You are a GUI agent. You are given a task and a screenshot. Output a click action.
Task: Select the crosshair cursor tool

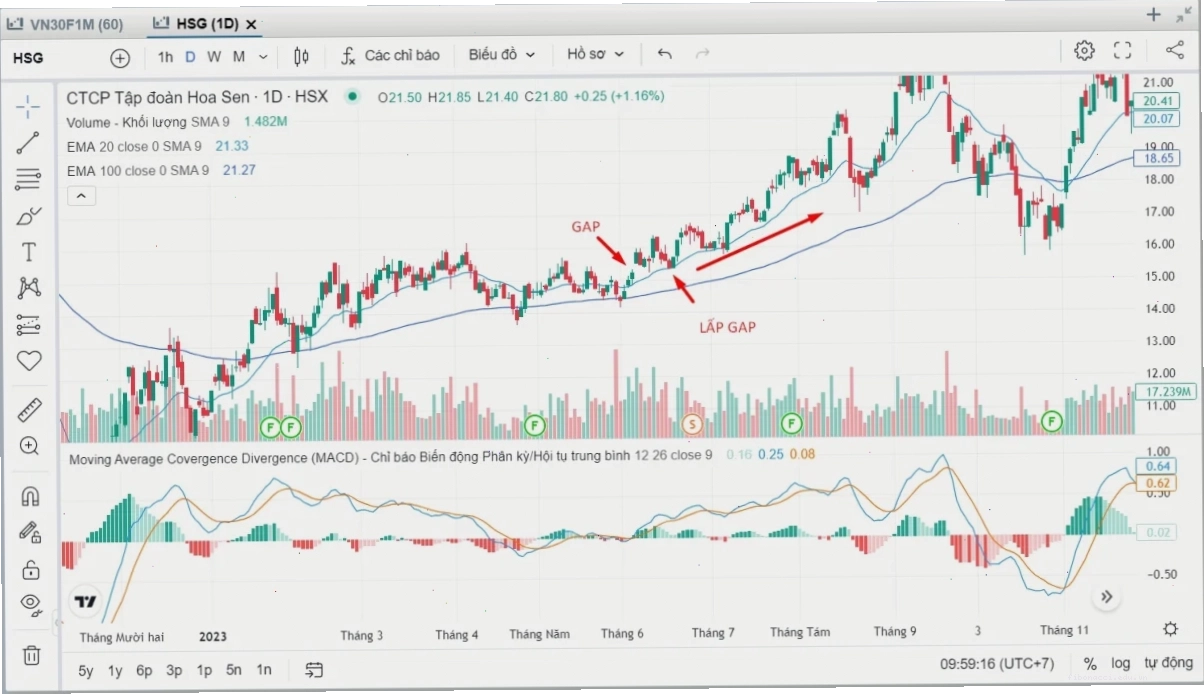[x=29, y=105]
